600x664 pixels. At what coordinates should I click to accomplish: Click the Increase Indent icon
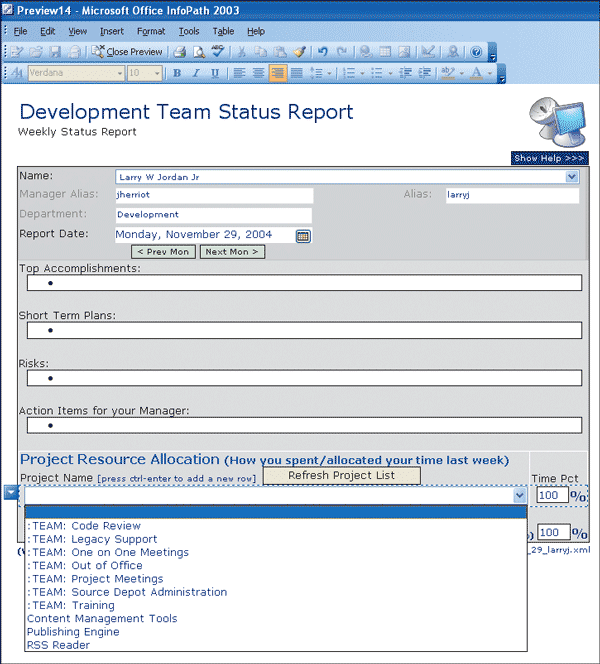click(x=424, y=73)
